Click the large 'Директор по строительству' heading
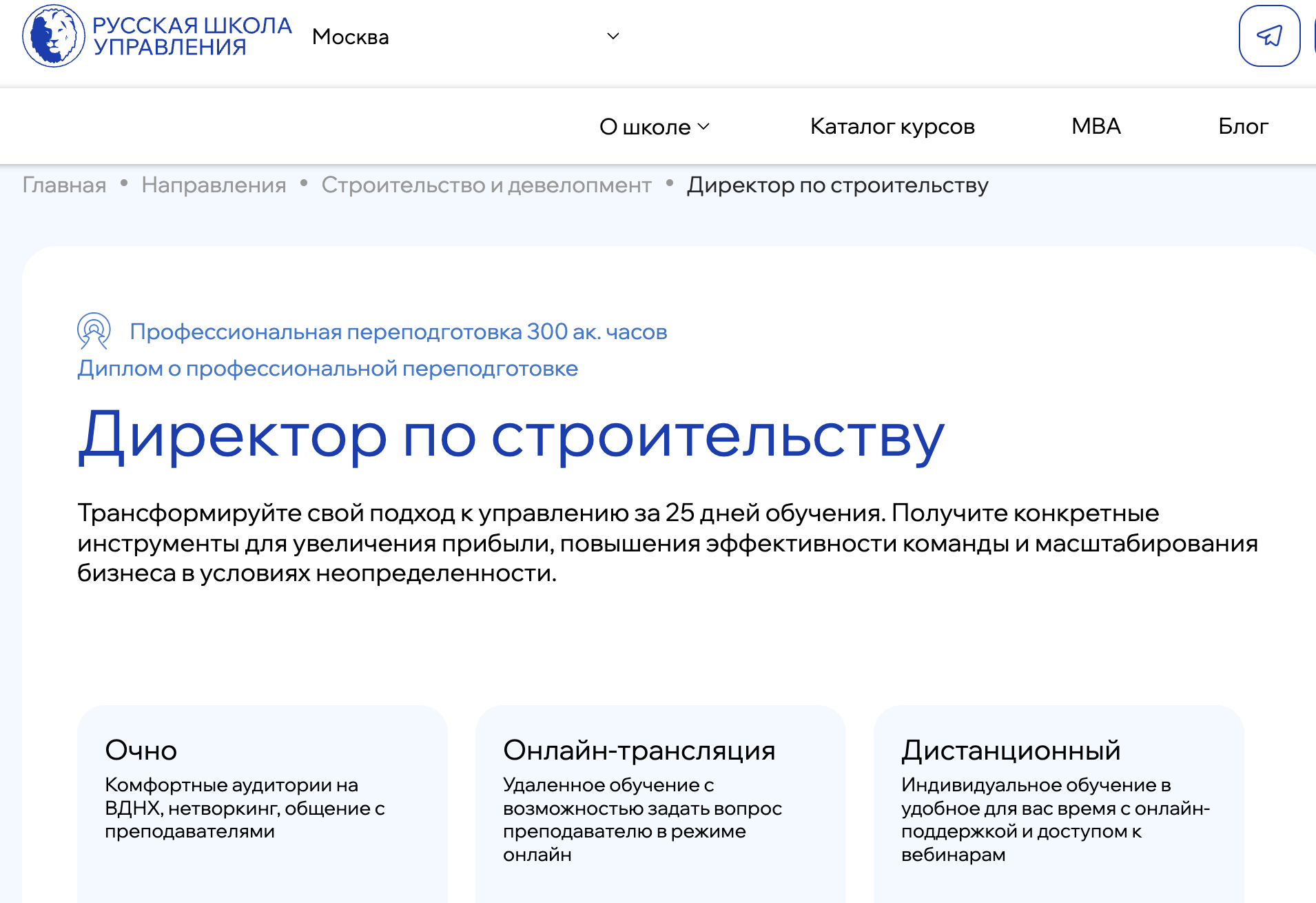The height and width of the screenshot is (903, 1316). 511,436
